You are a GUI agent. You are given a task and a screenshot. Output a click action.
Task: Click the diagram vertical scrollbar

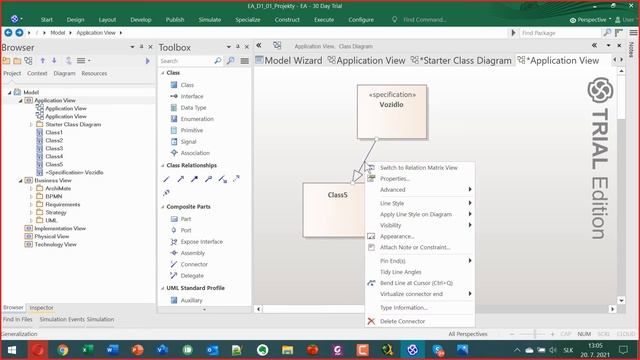(x=621, y=186)
